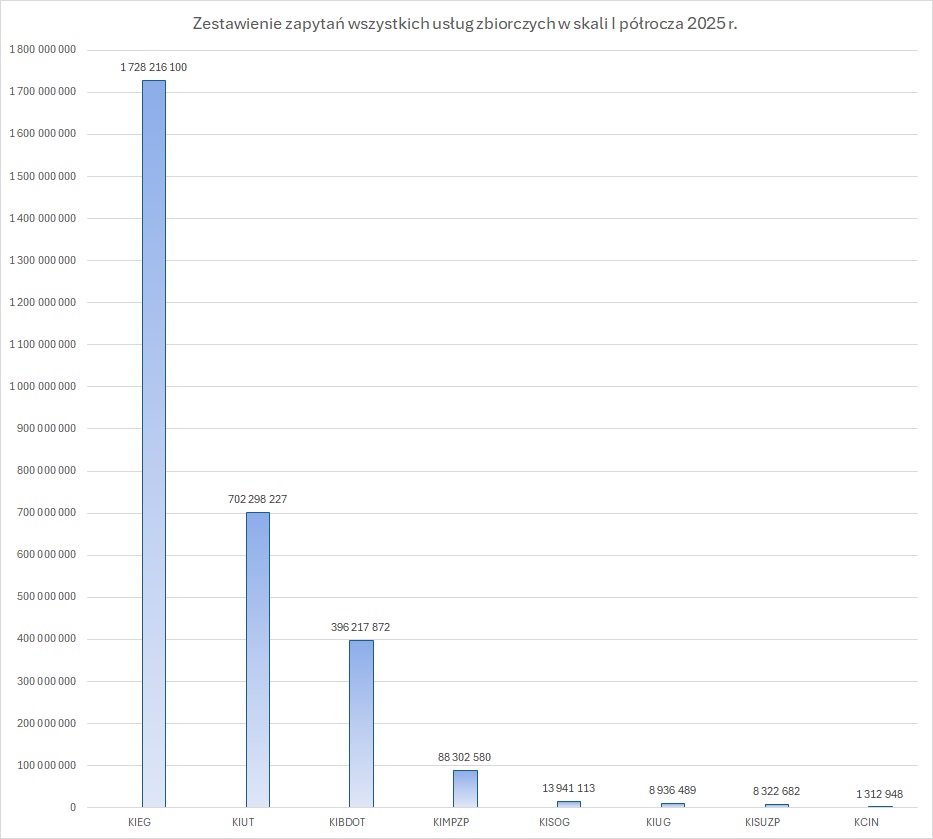Select data label 702 298 227
The image size is (933, 839).
(257, 499)
